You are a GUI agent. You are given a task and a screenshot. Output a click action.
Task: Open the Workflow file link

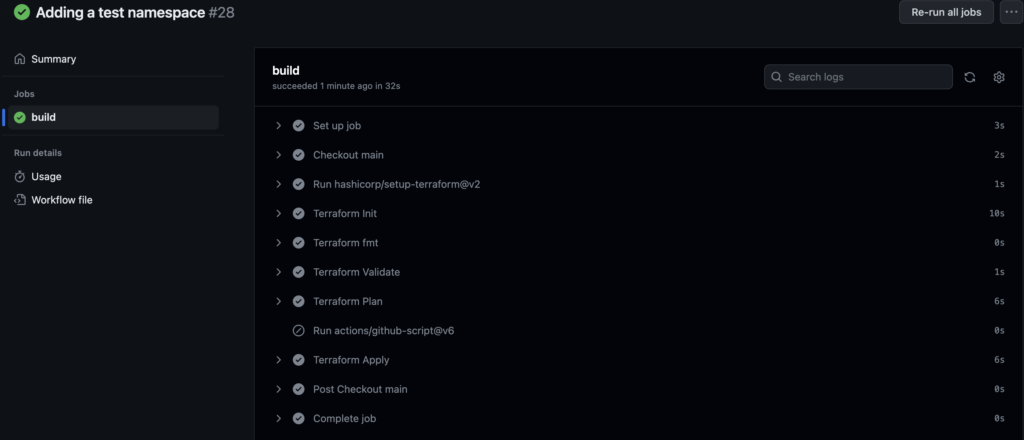[61, 200]
